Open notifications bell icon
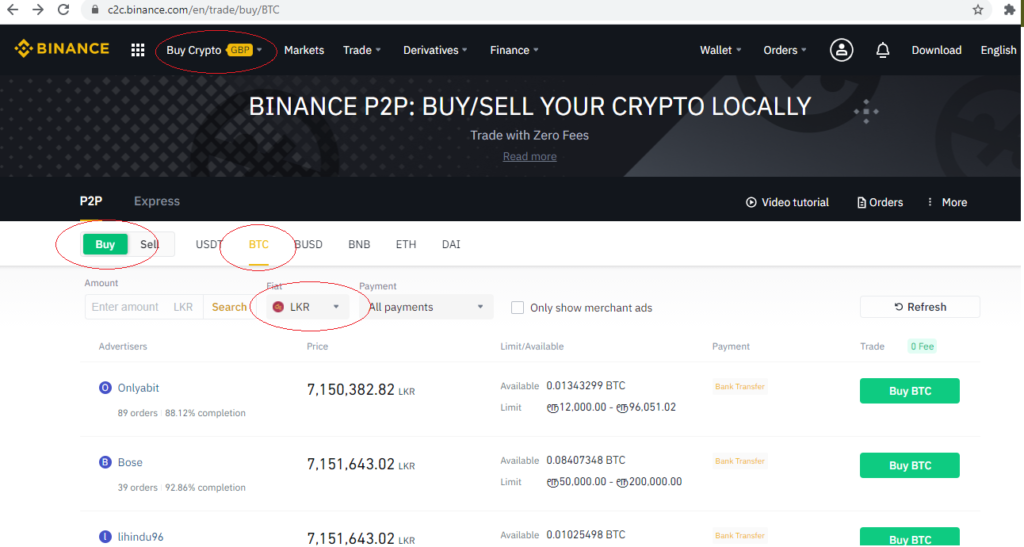The width and height of the screenshot is (1024, 547). coord(882,50)
